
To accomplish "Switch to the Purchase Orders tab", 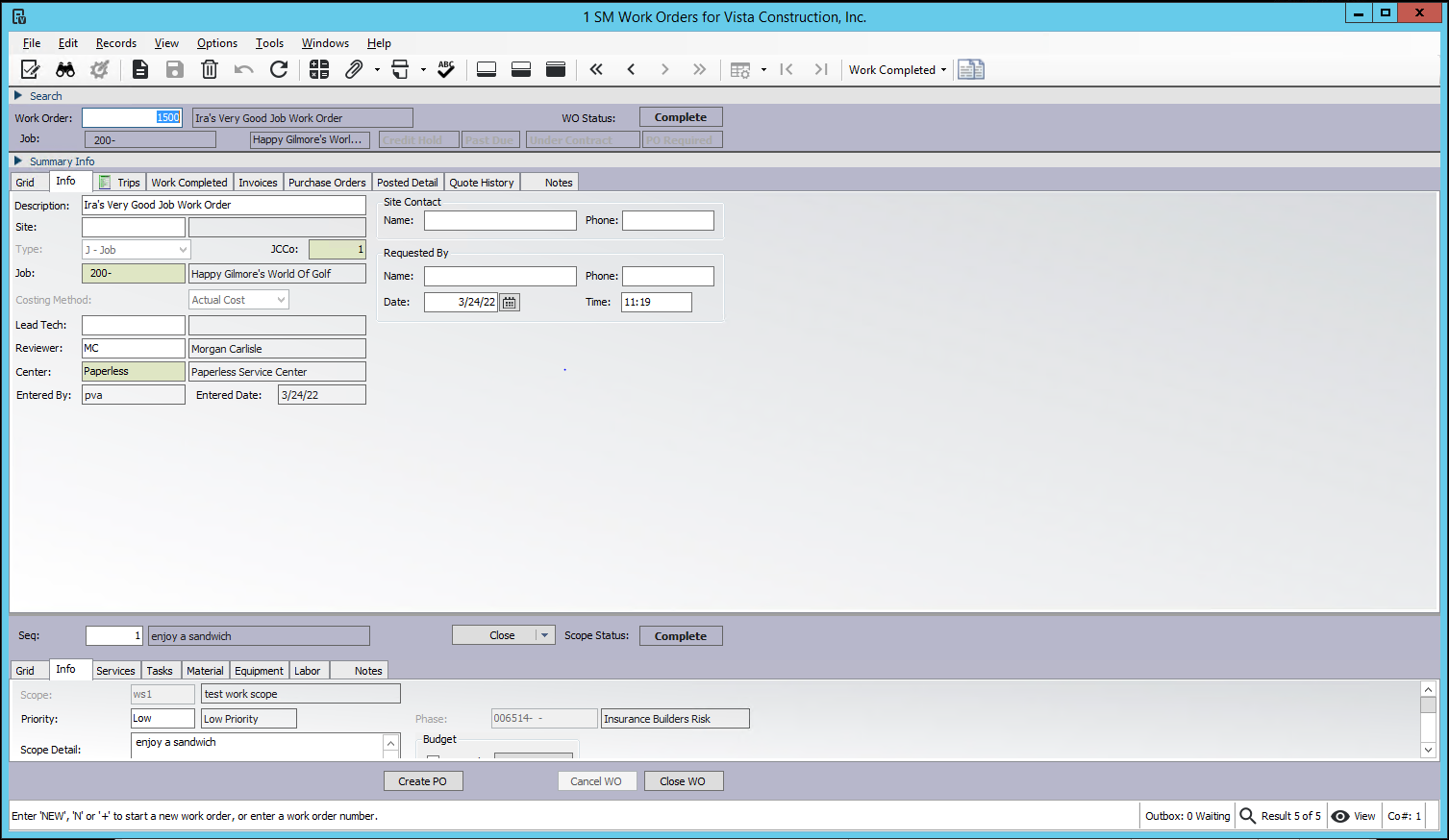I will point(327,183).
